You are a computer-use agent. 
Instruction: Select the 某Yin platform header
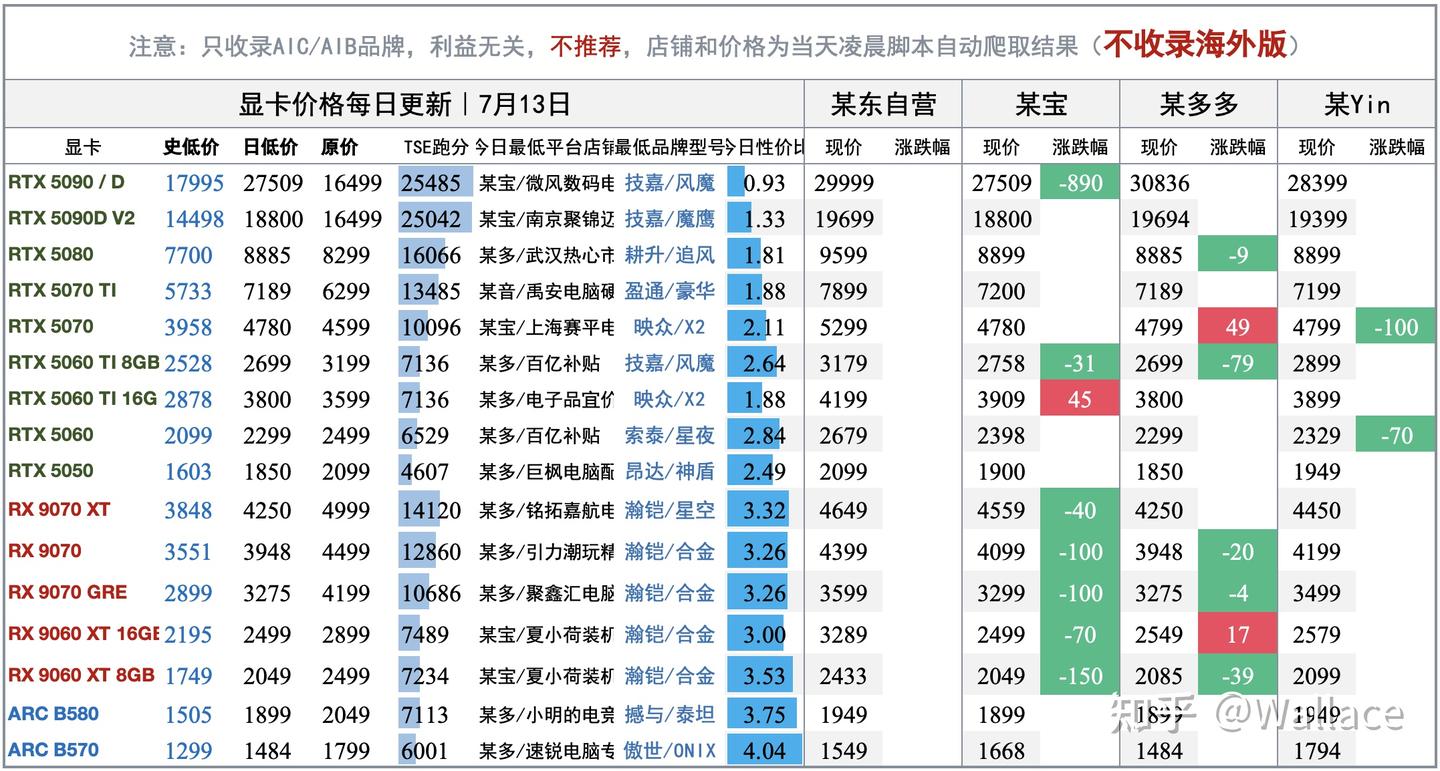coord(1357,103)
